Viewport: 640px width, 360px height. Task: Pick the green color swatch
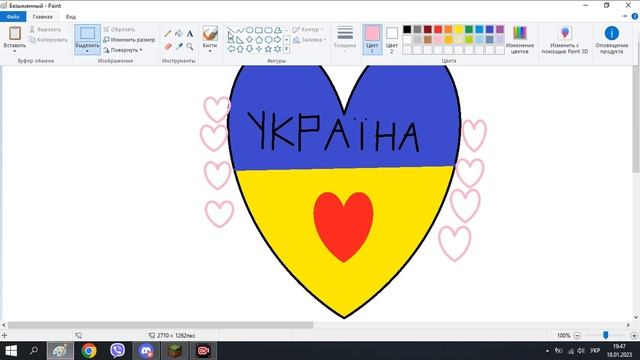click(x=469, y=29)
